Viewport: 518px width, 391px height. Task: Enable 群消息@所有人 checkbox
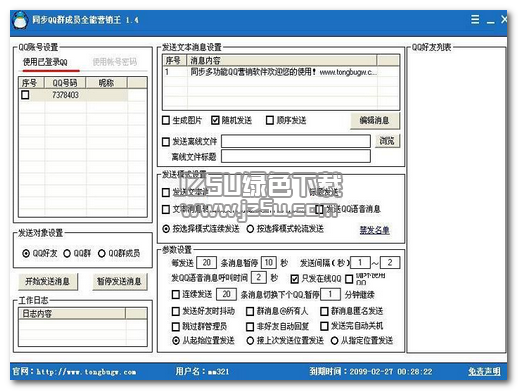[250, 311]
